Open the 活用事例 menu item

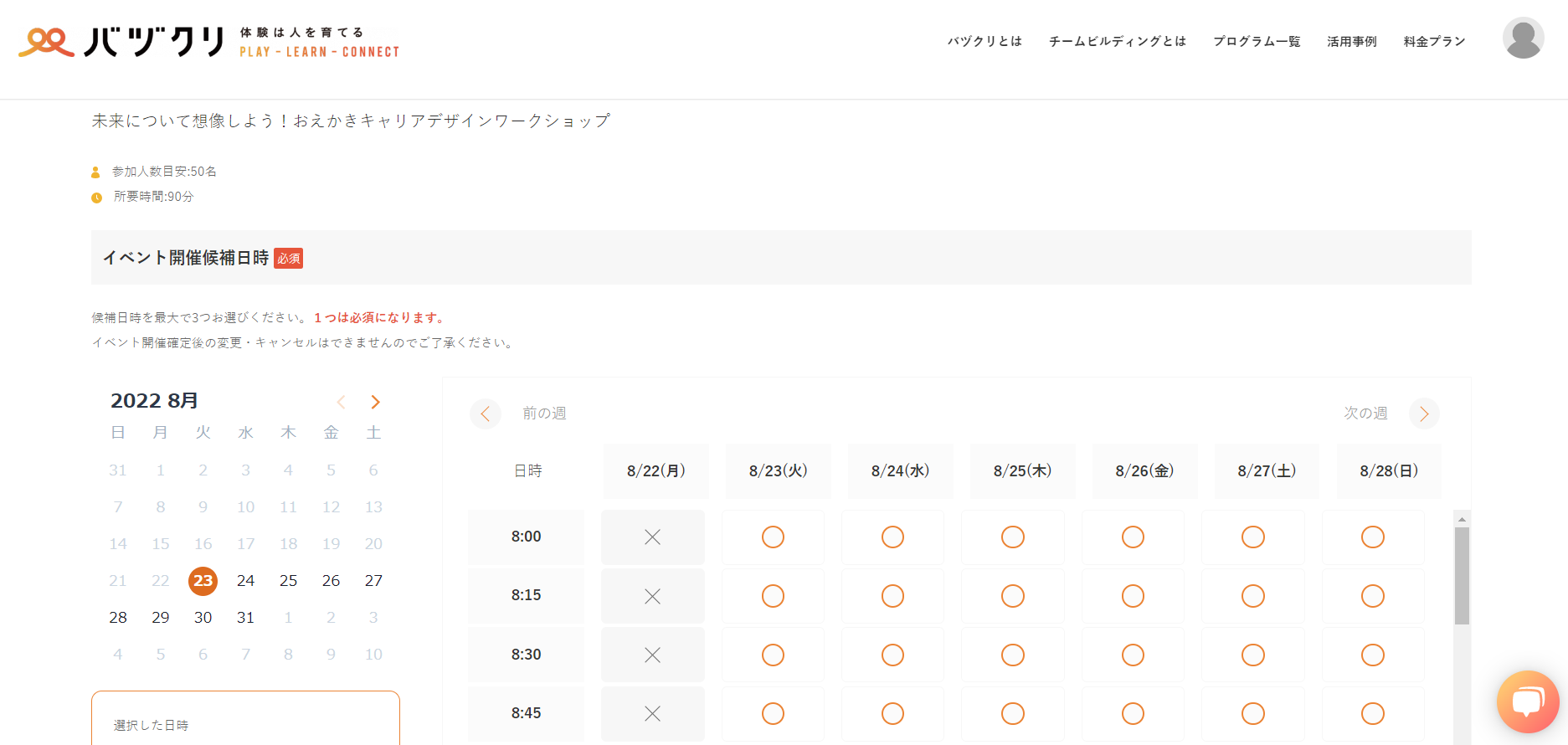(1351, 41)
